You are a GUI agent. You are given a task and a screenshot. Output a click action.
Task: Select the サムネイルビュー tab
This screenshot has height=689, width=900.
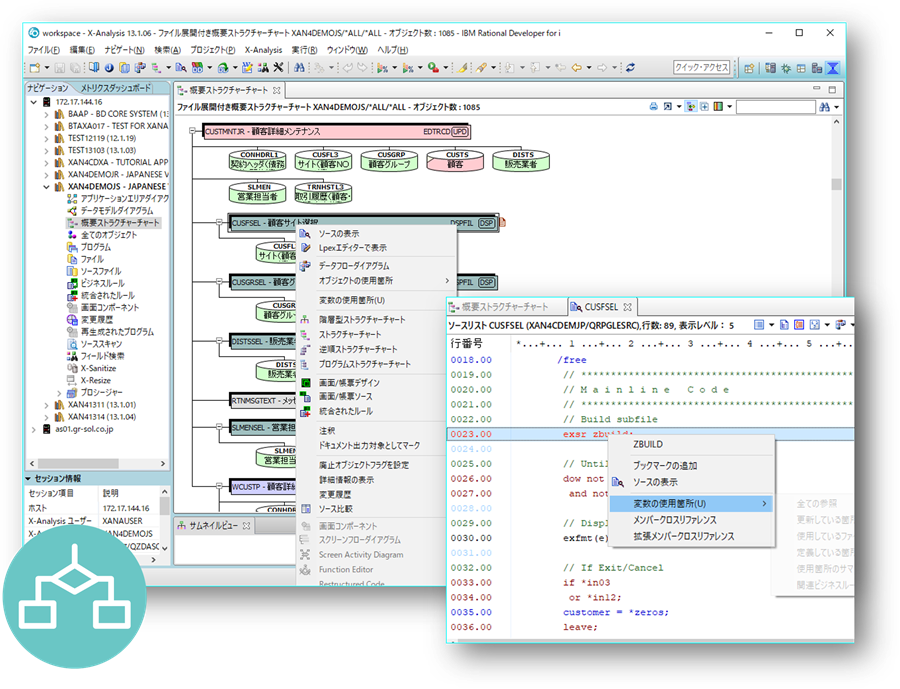213,525
